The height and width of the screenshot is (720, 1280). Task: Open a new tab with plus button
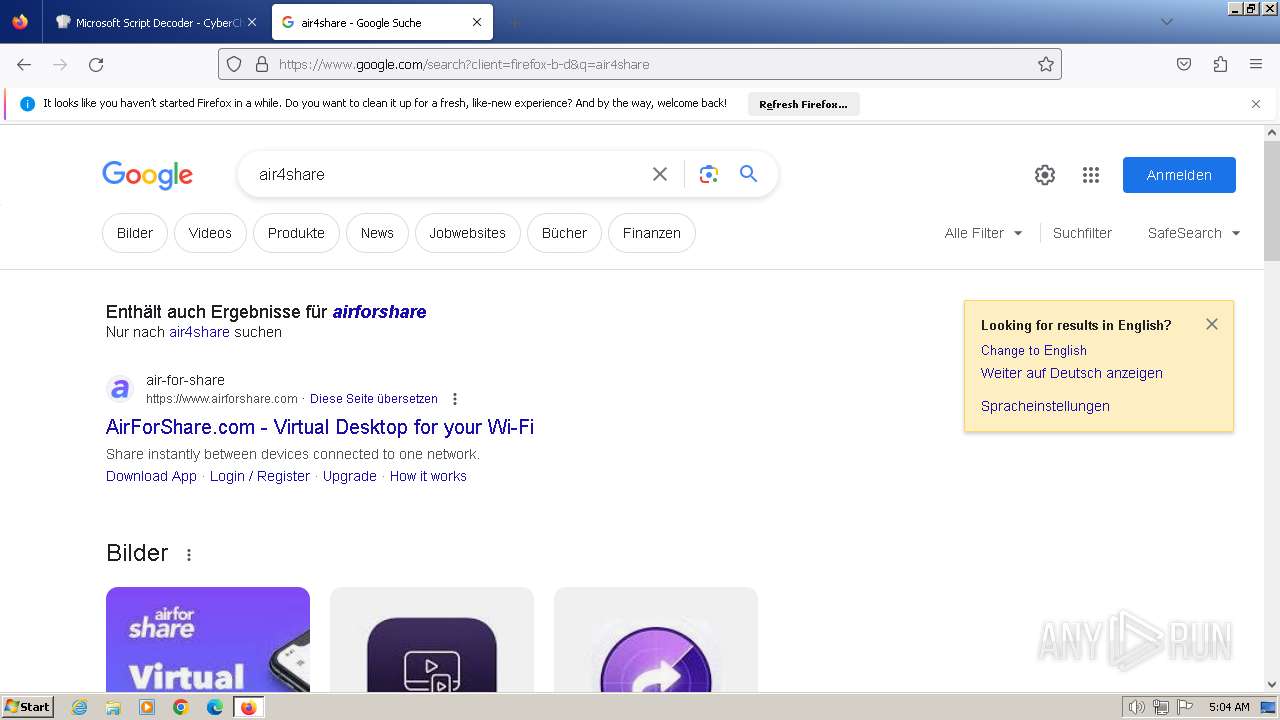pyautogui.click(x=514, y=22)
